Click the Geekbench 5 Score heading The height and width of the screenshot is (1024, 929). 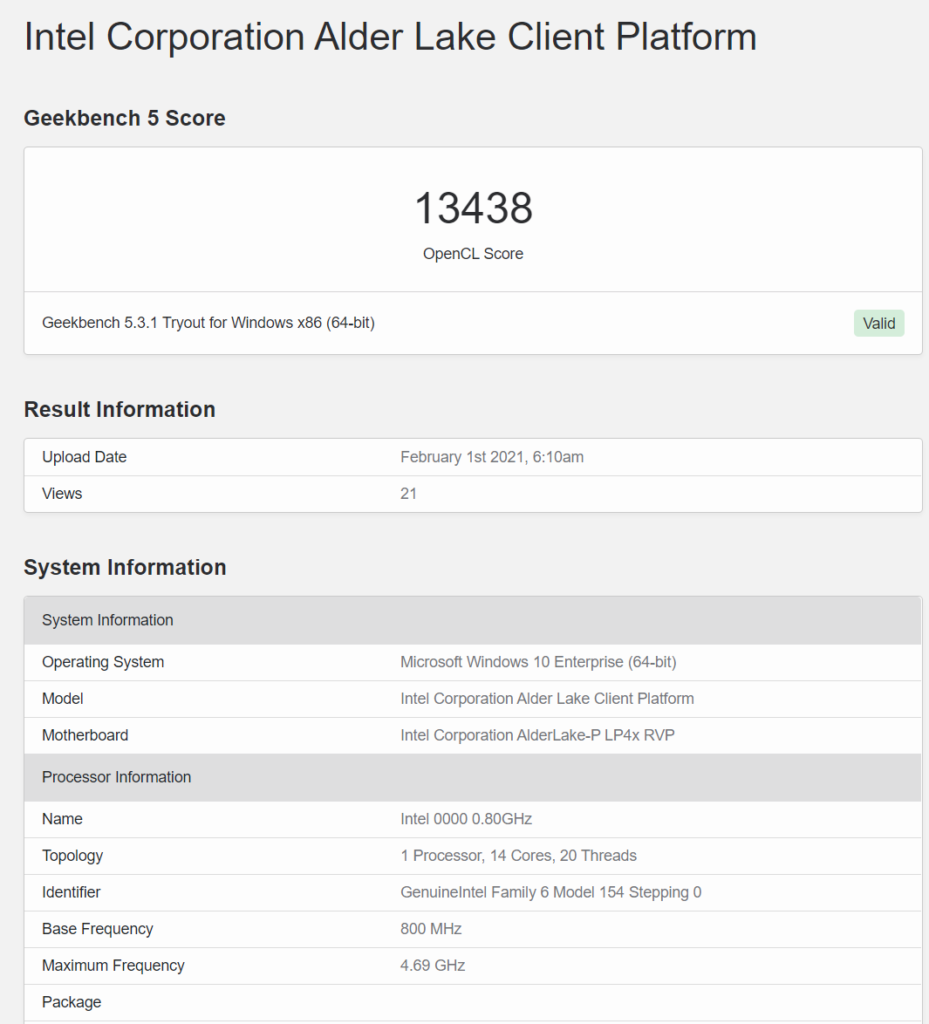coord(124,118)
